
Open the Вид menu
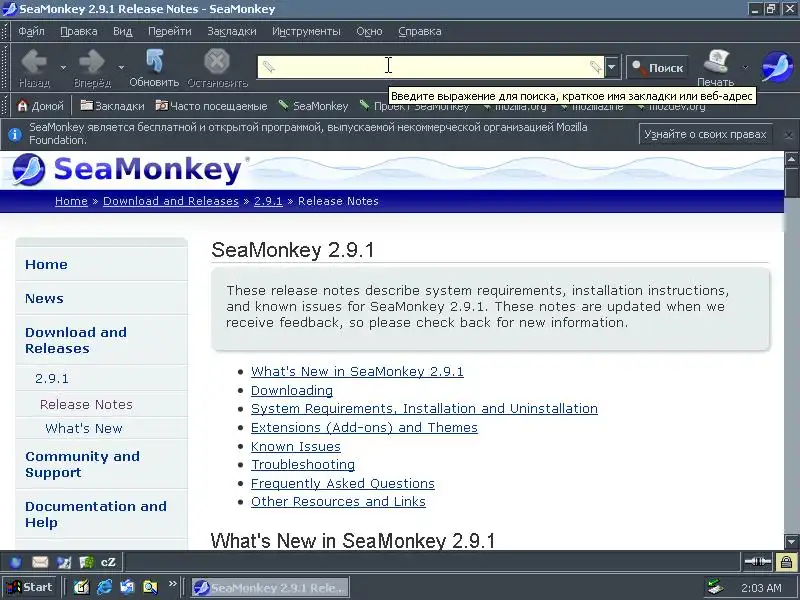122,31
